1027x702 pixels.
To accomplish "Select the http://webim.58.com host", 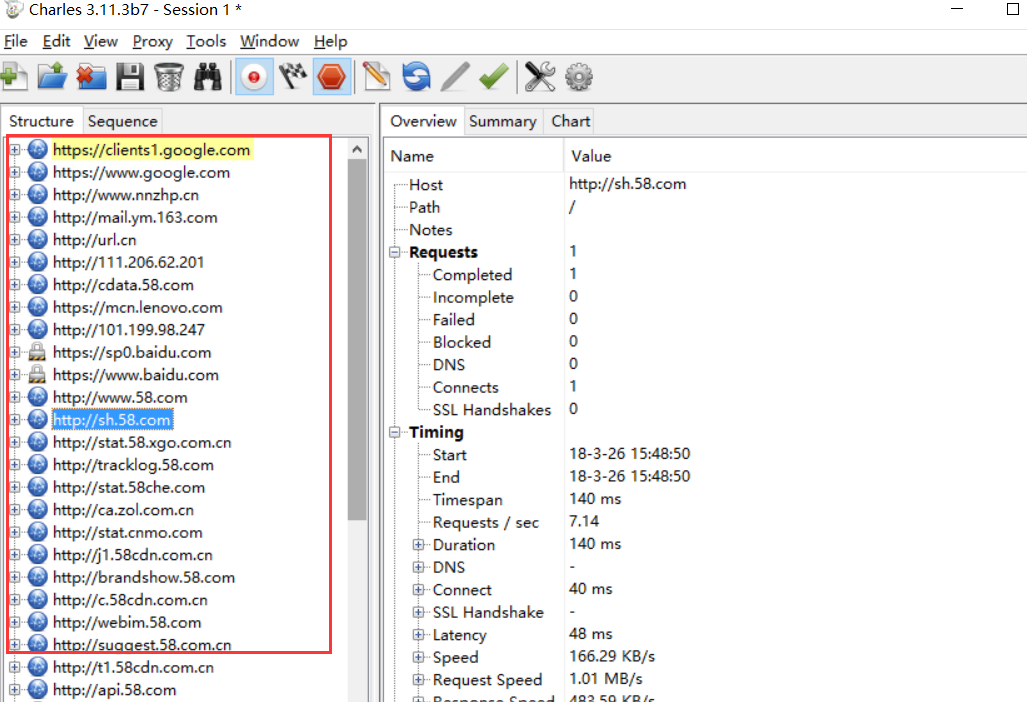I will pyautogui.click(x=127, y=622).
